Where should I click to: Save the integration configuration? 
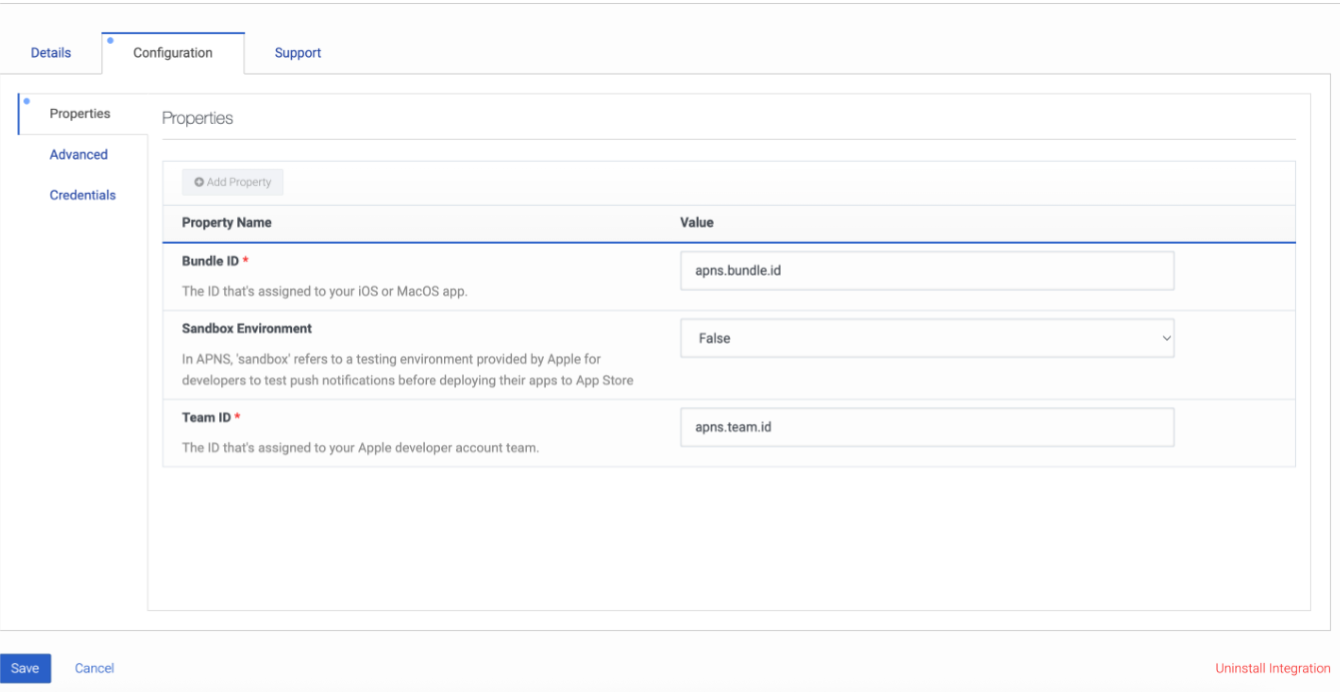point(25,668)
